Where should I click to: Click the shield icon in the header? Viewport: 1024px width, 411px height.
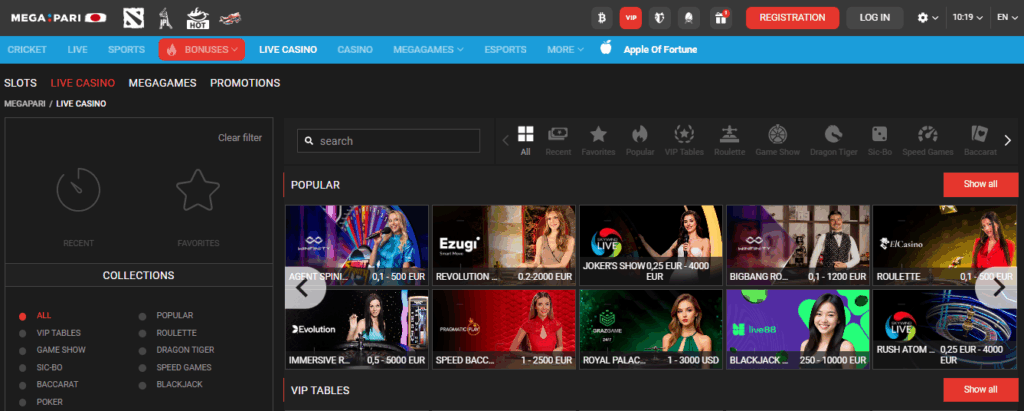pyautogui.click(x=660, y=18)
